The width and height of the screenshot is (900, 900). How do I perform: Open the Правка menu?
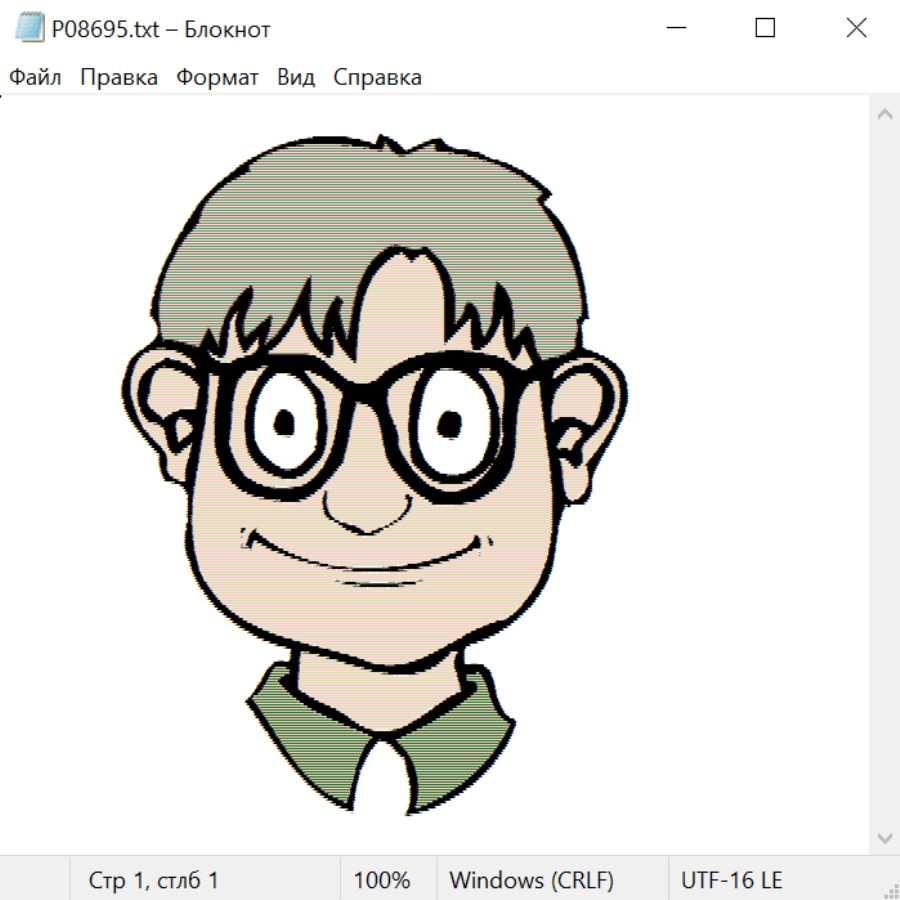pyautogui.click(x=119, y=78)
